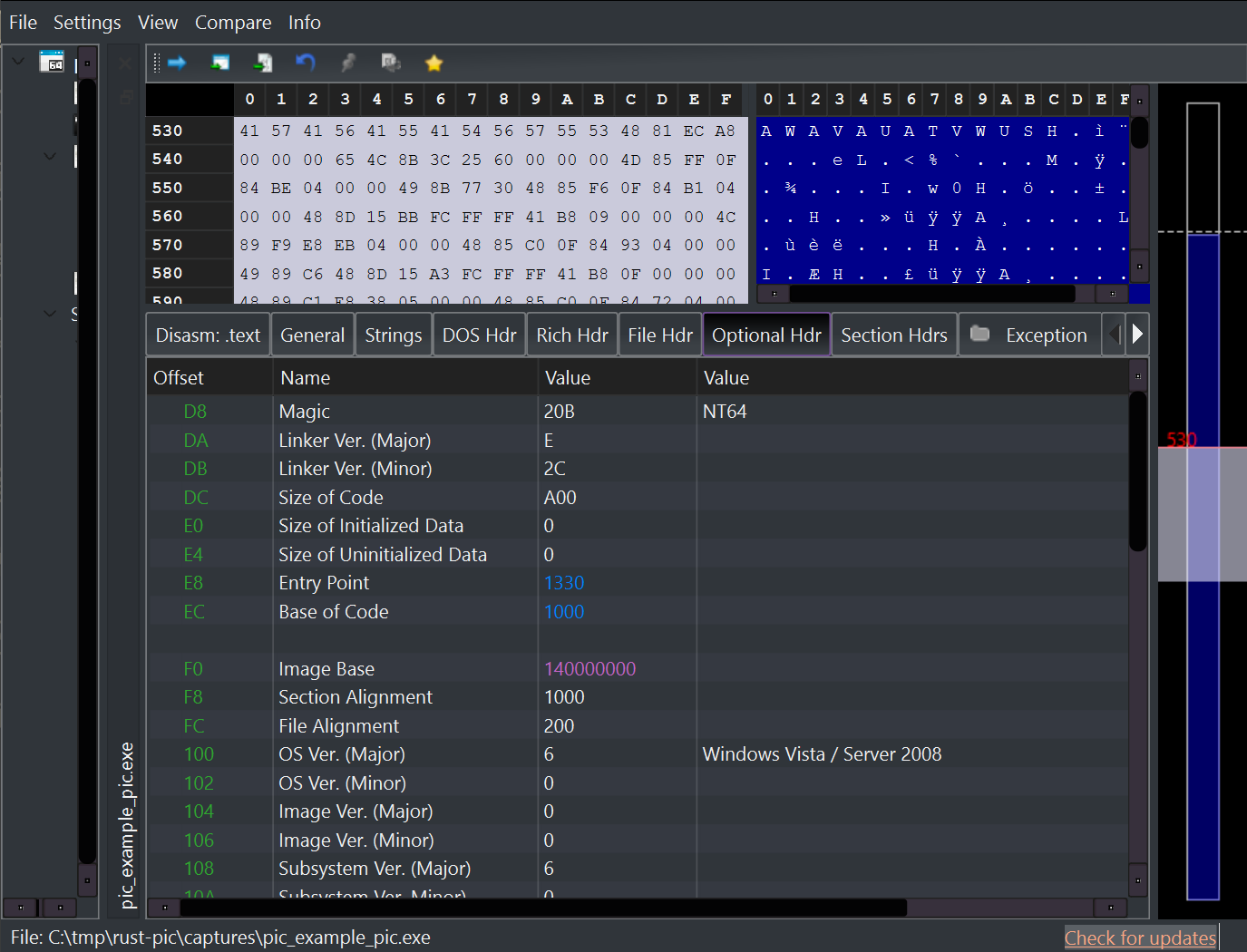Select the Magic row value 20B
1247x952 pixels.
(x=560, y=412)
